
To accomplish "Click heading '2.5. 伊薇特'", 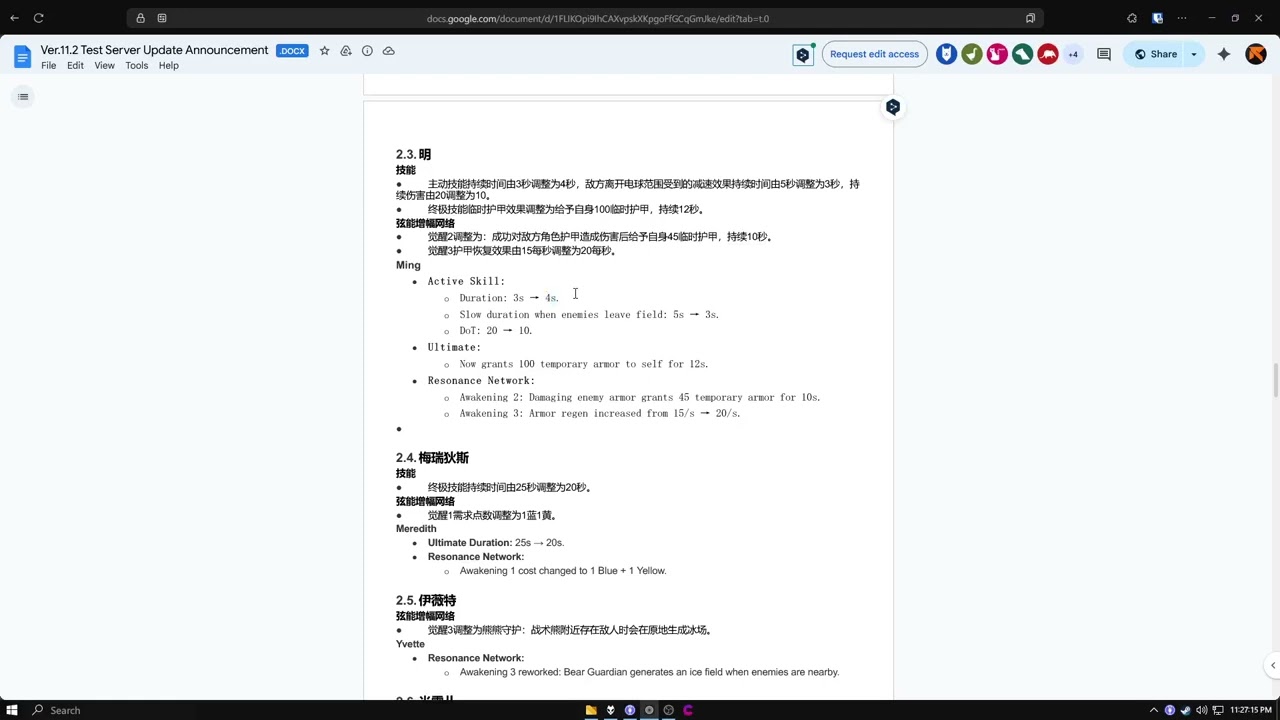I will tap(426, 601).
